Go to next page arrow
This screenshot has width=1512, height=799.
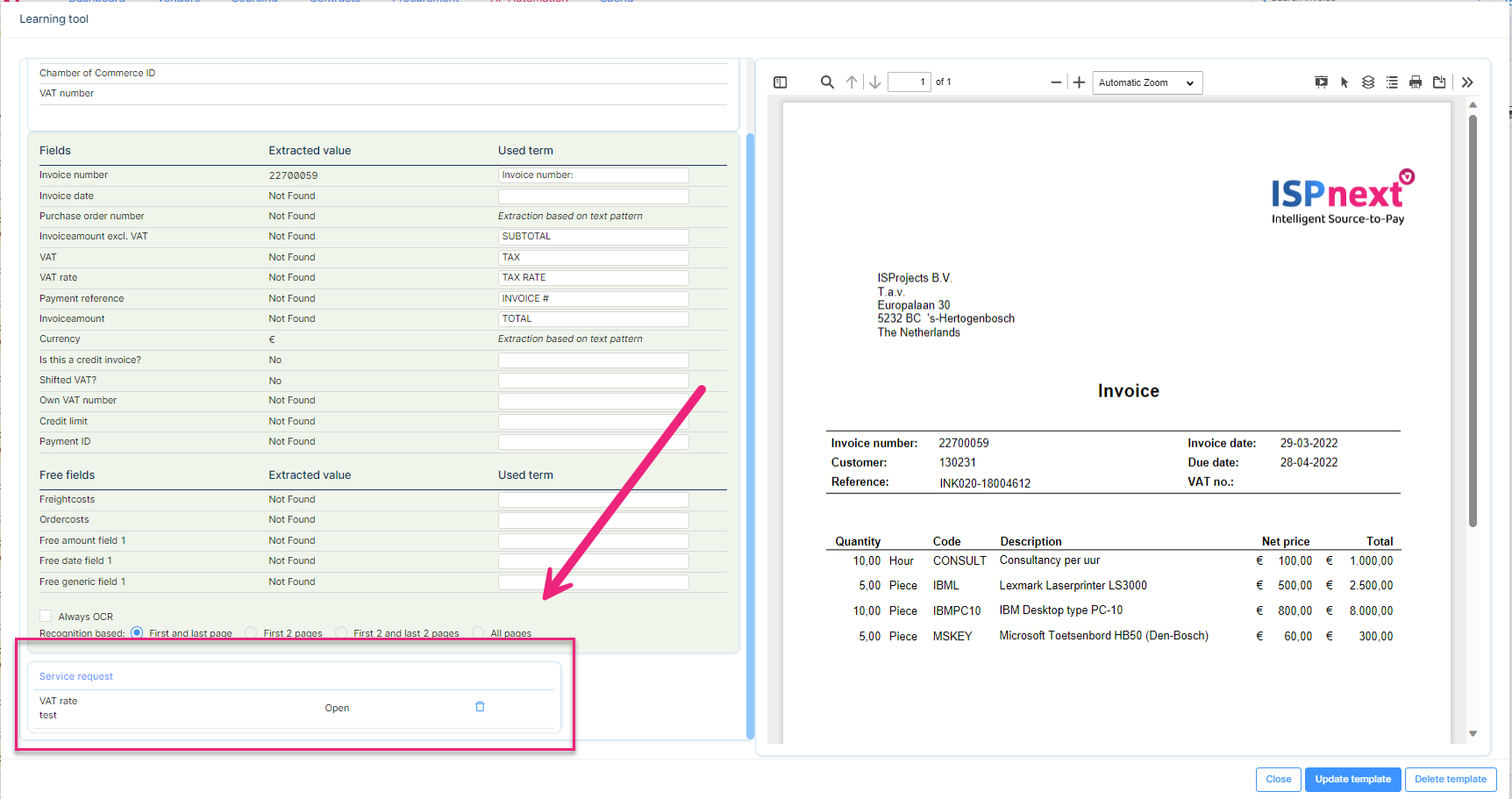click(874, 82)
